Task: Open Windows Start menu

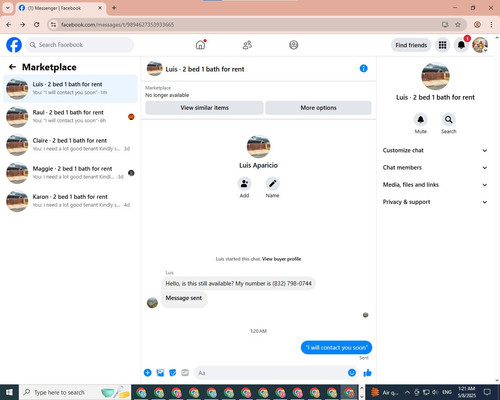Action: coord(9,392)
